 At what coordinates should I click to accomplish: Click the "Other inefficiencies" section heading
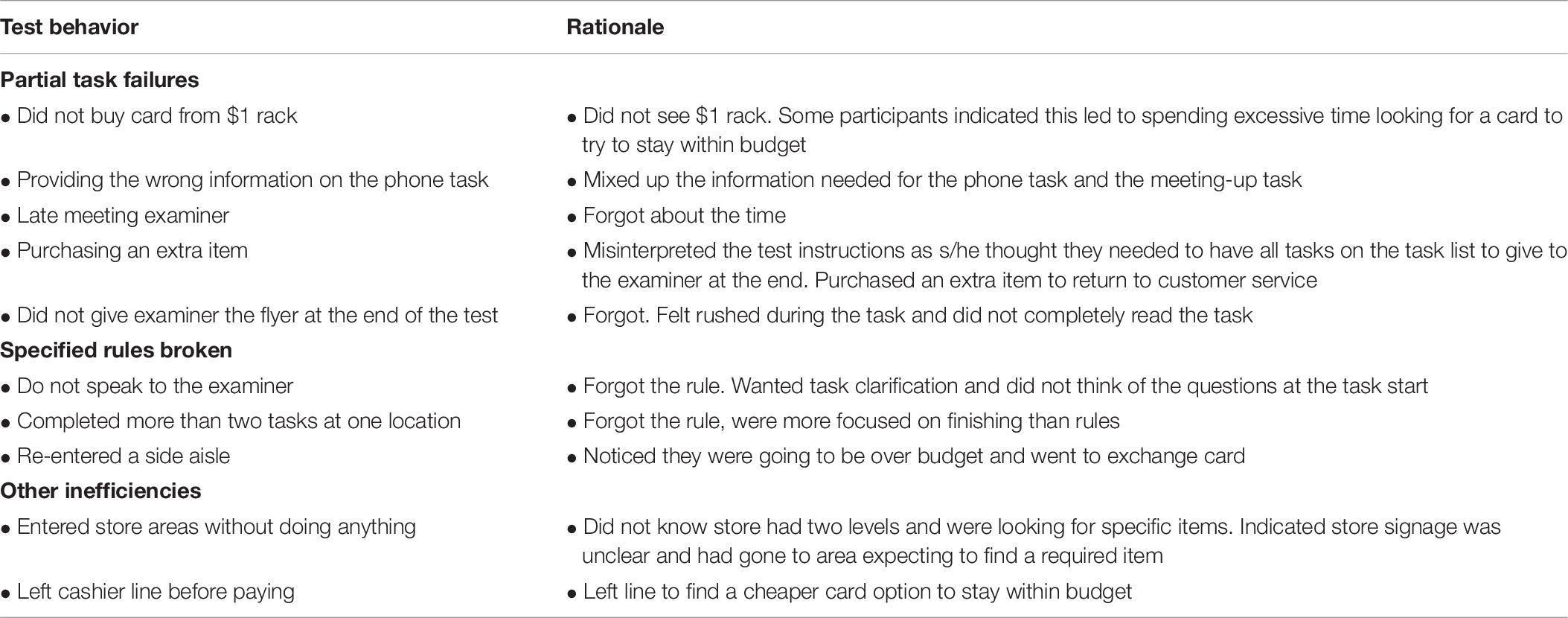point(100,491)
